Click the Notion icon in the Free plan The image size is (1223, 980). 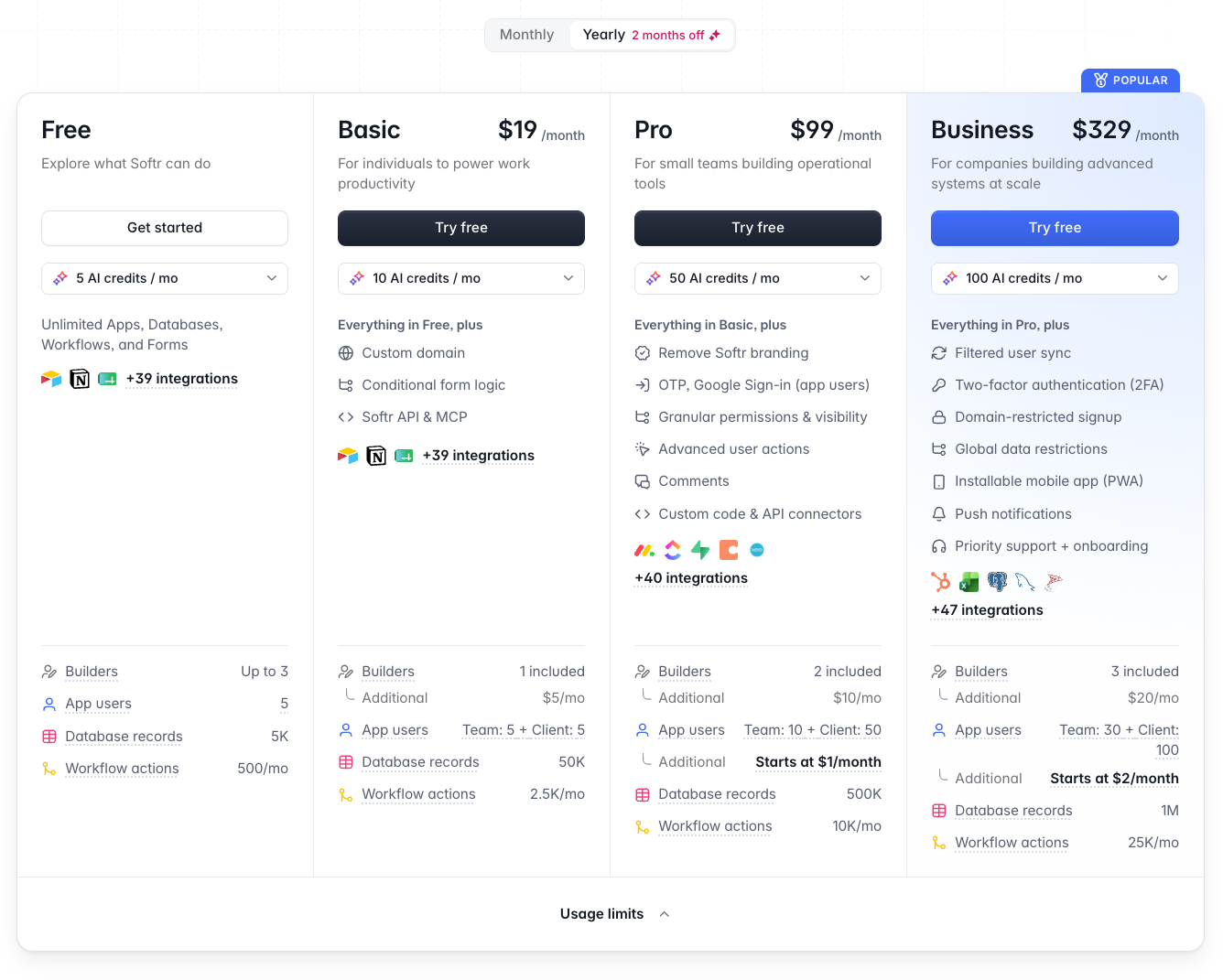80,379
